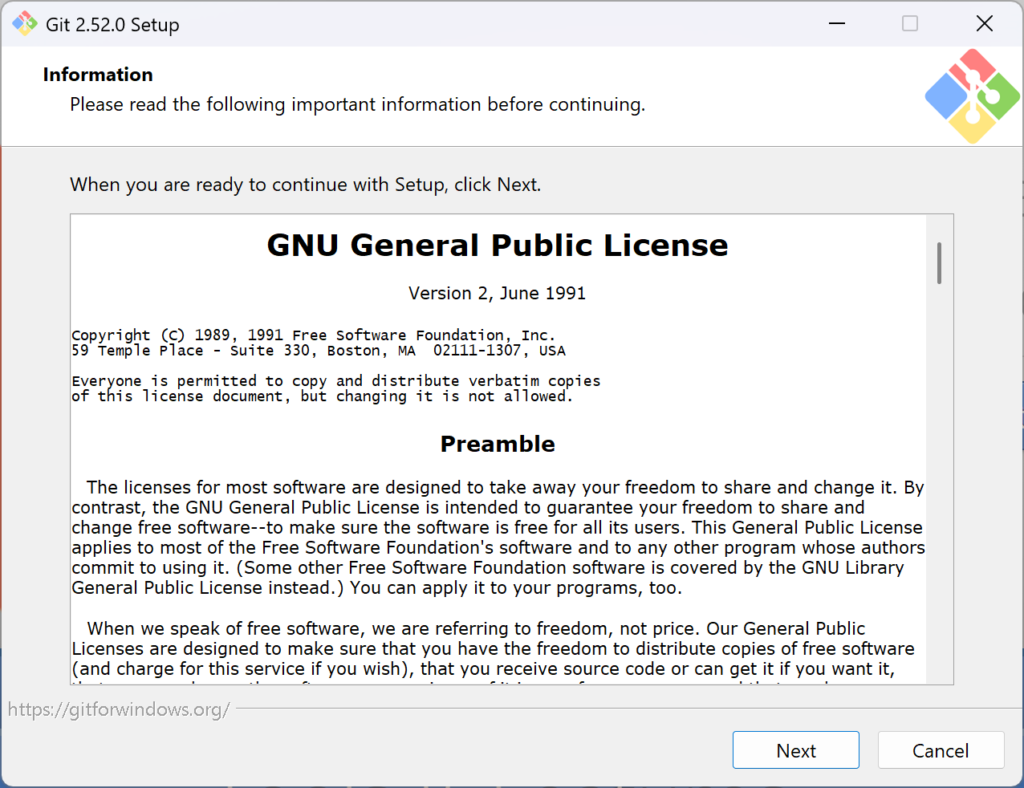This screenshot has width=1024, height=788.
Task: Click 'Please read the following important information' text
Action: point(357,104)
